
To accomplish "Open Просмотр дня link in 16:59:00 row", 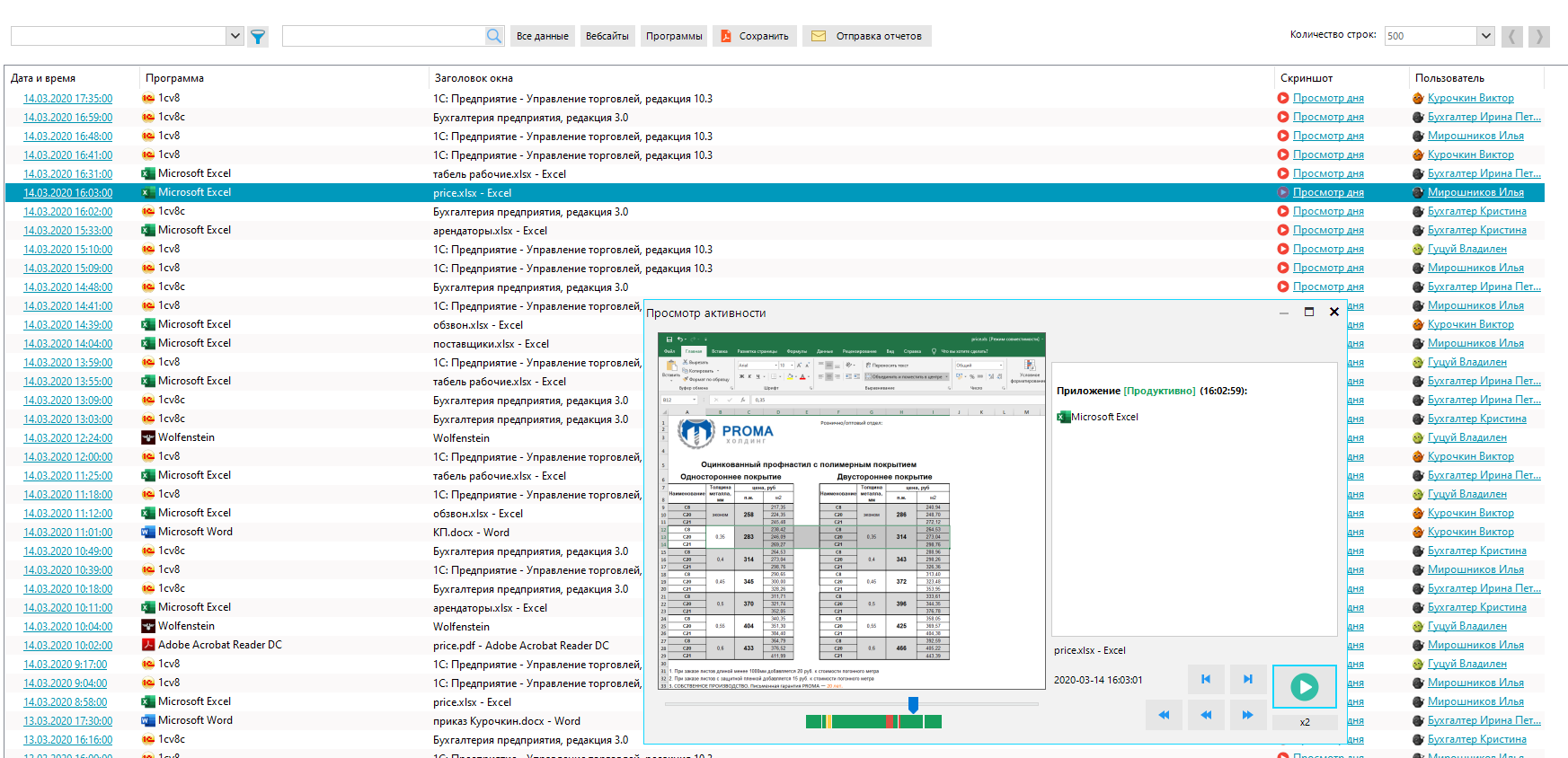I will 1328,117.
